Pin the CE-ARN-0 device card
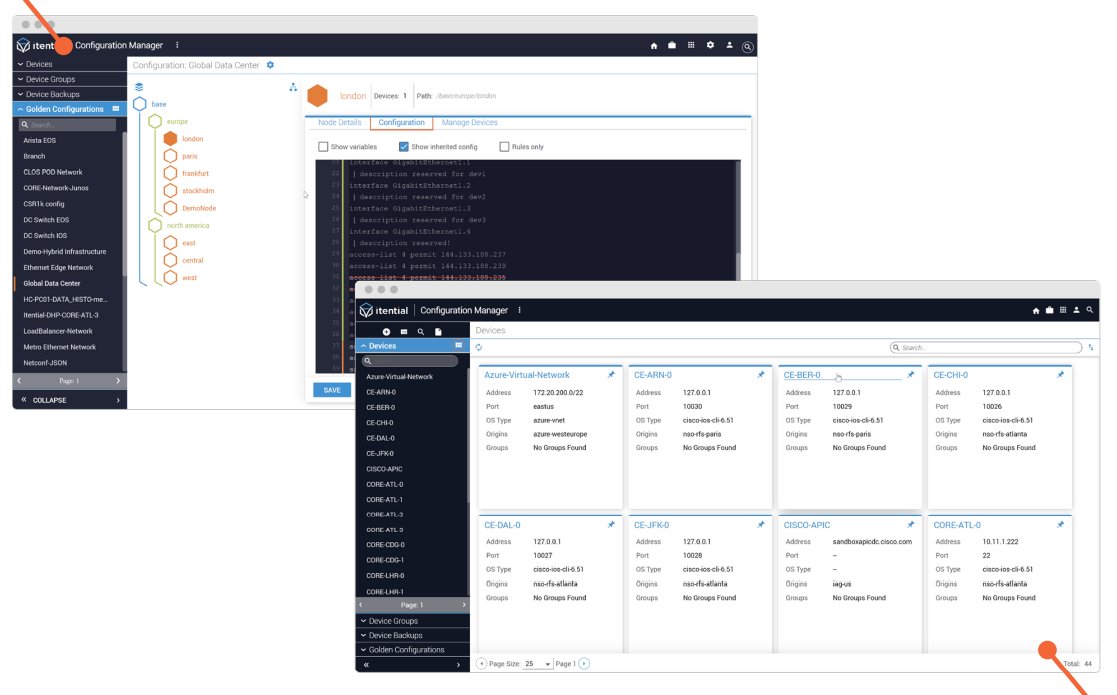Viewport: 1117px width, 695px height. [x=761, y=375]
